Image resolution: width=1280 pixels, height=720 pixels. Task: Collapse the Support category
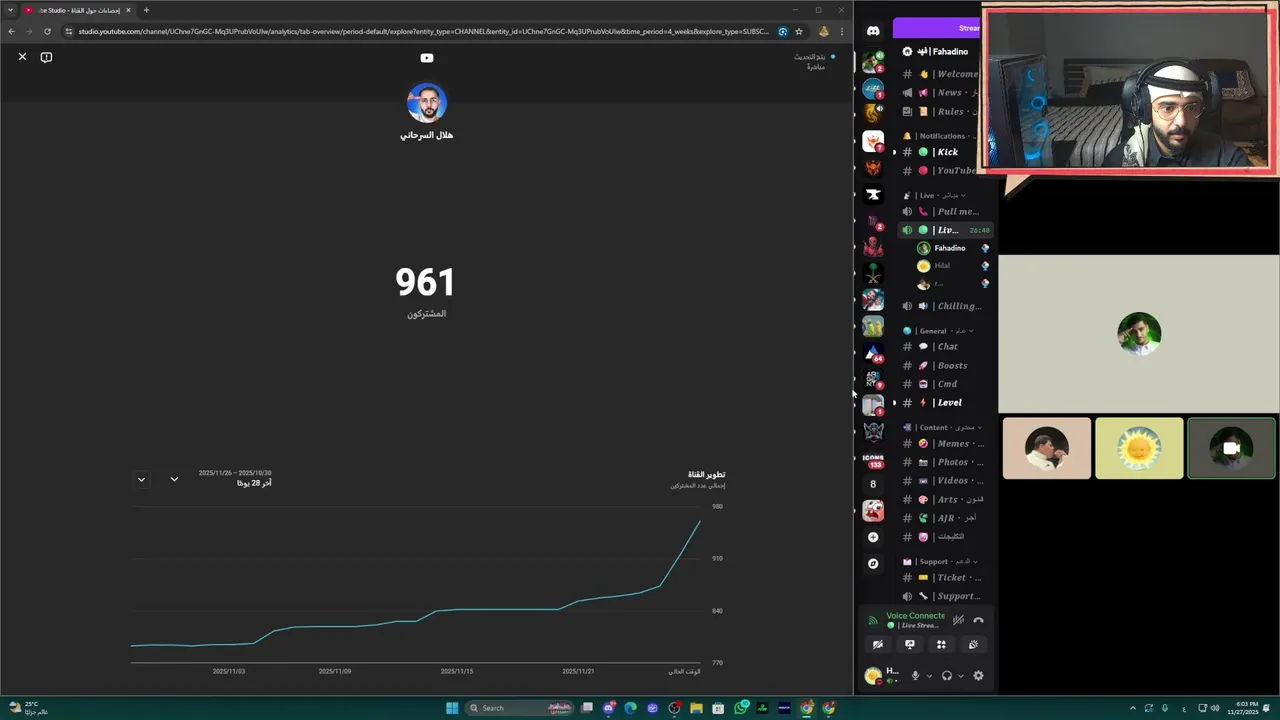(942, 562)
